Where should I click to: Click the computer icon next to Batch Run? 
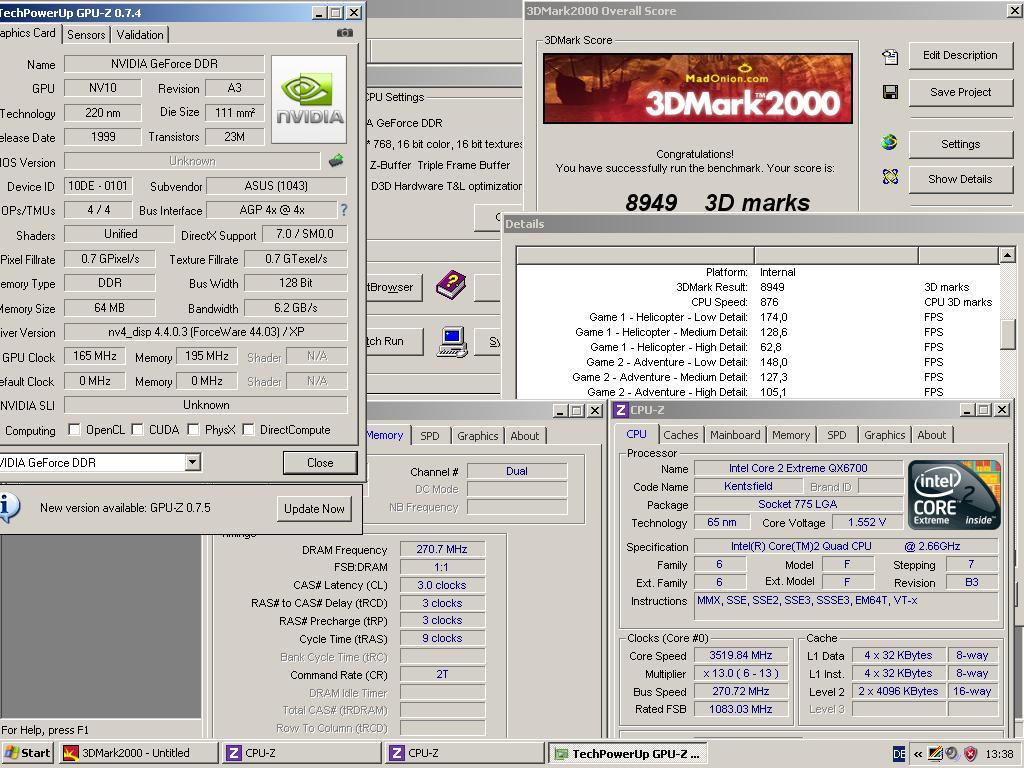pos(452,341)
